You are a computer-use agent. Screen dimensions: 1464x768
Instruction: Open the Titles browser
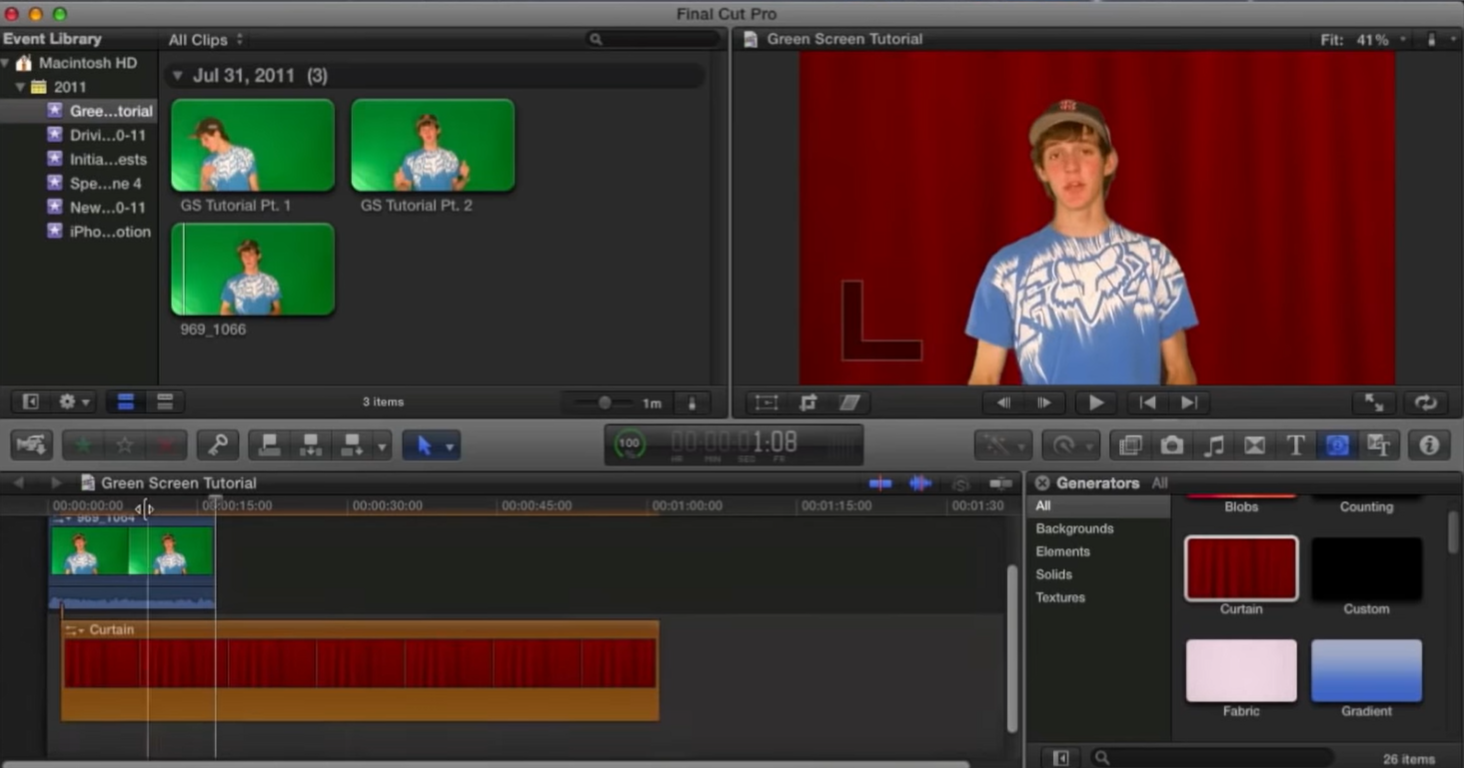point(1295,446)
